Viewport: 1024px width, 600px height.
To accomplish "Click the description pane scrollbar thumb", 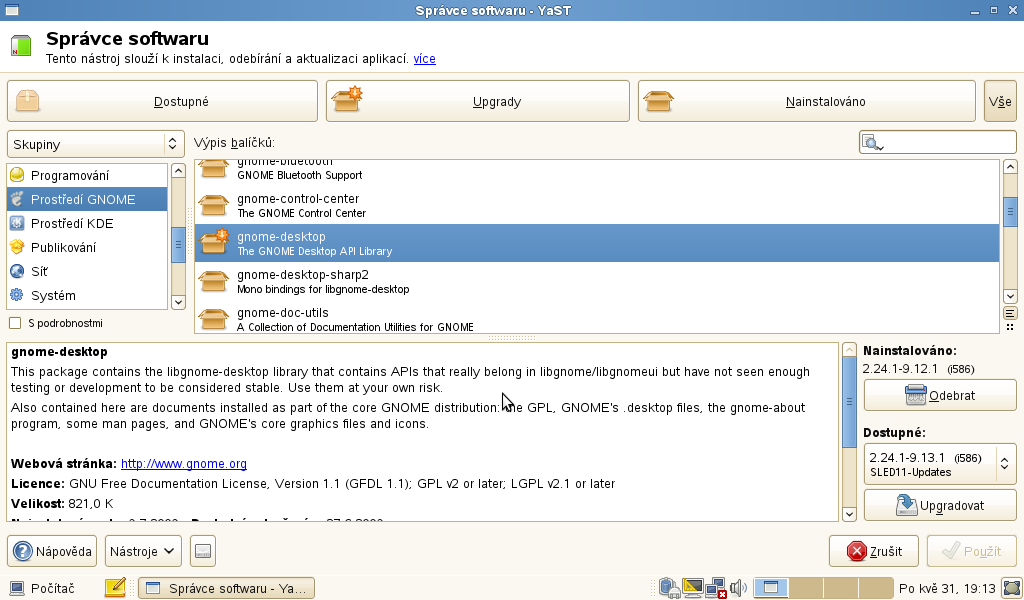I will click(x=849, y=402).
